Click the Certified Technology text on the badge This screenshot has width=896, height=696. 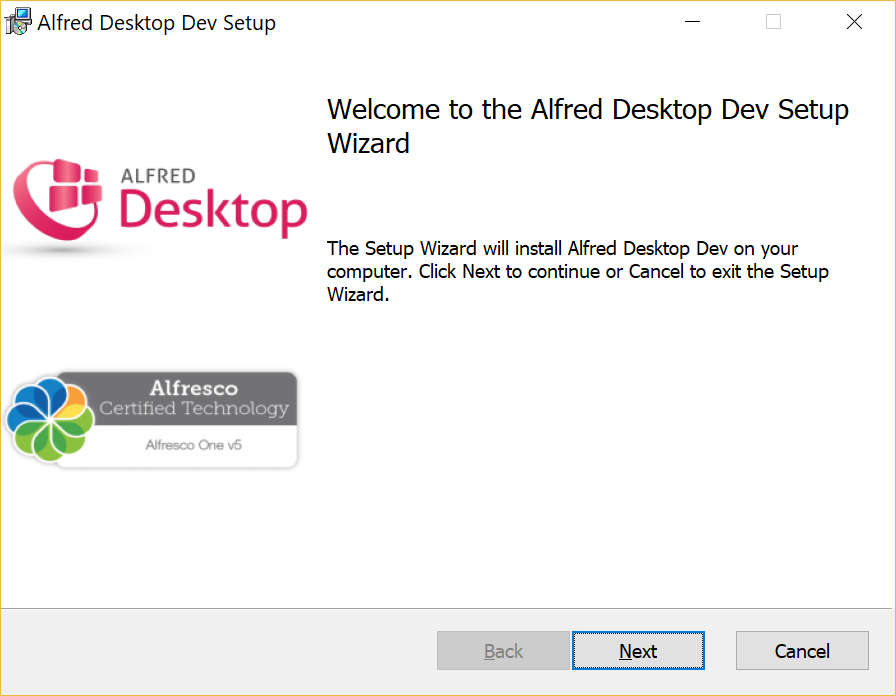(193, 408)
